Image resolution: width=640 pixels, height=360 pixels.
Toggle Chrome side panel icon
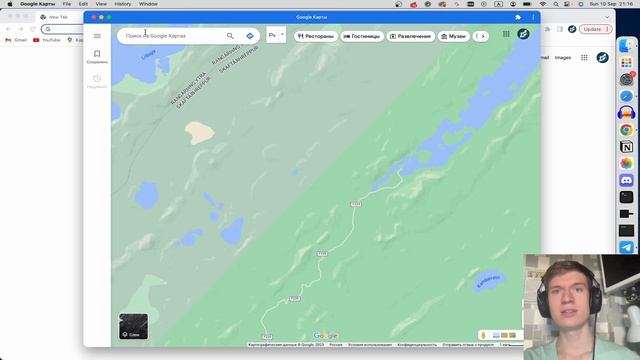tap(560, 29)
